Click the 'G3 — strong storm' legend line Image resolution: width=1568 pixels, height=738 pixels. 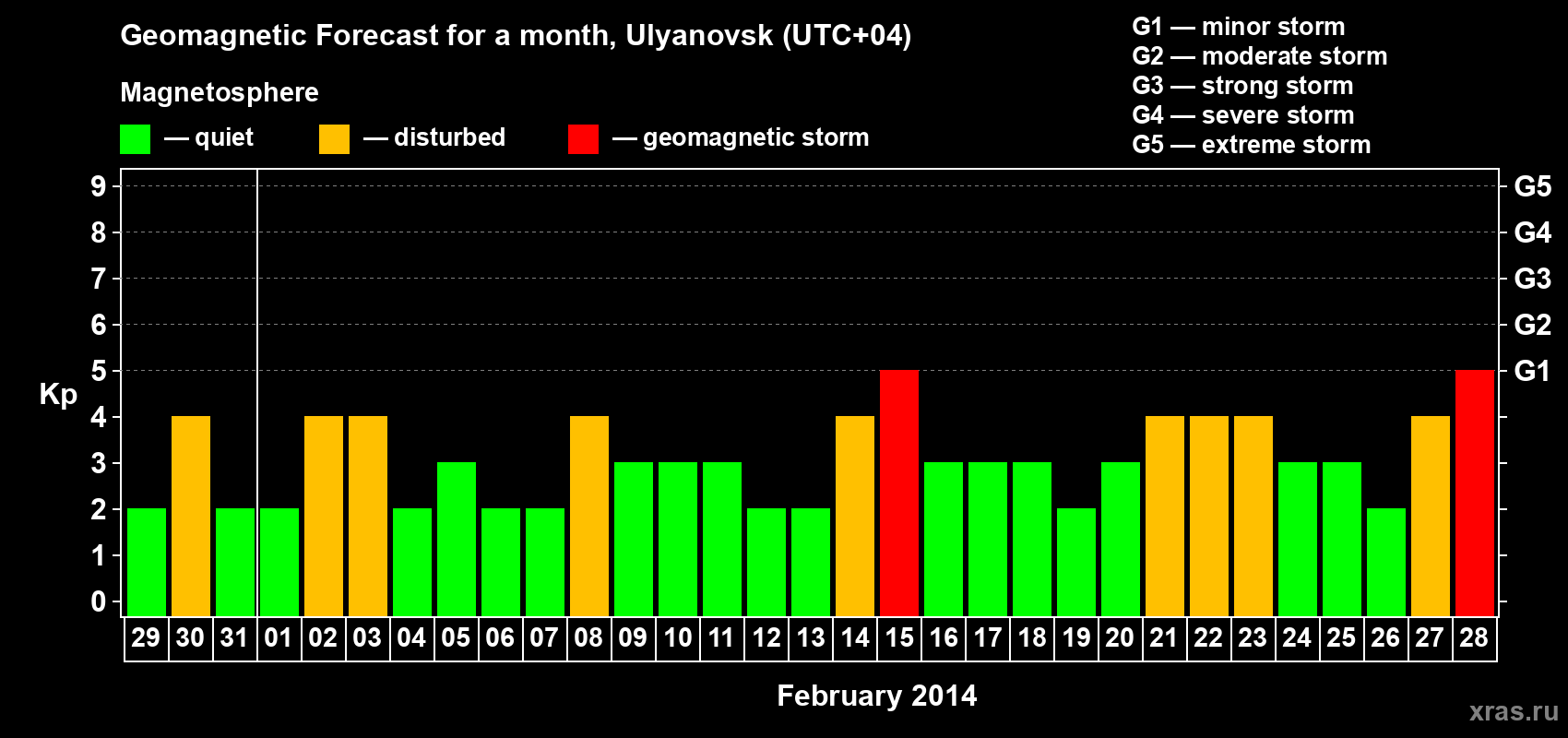point(1242,86)
